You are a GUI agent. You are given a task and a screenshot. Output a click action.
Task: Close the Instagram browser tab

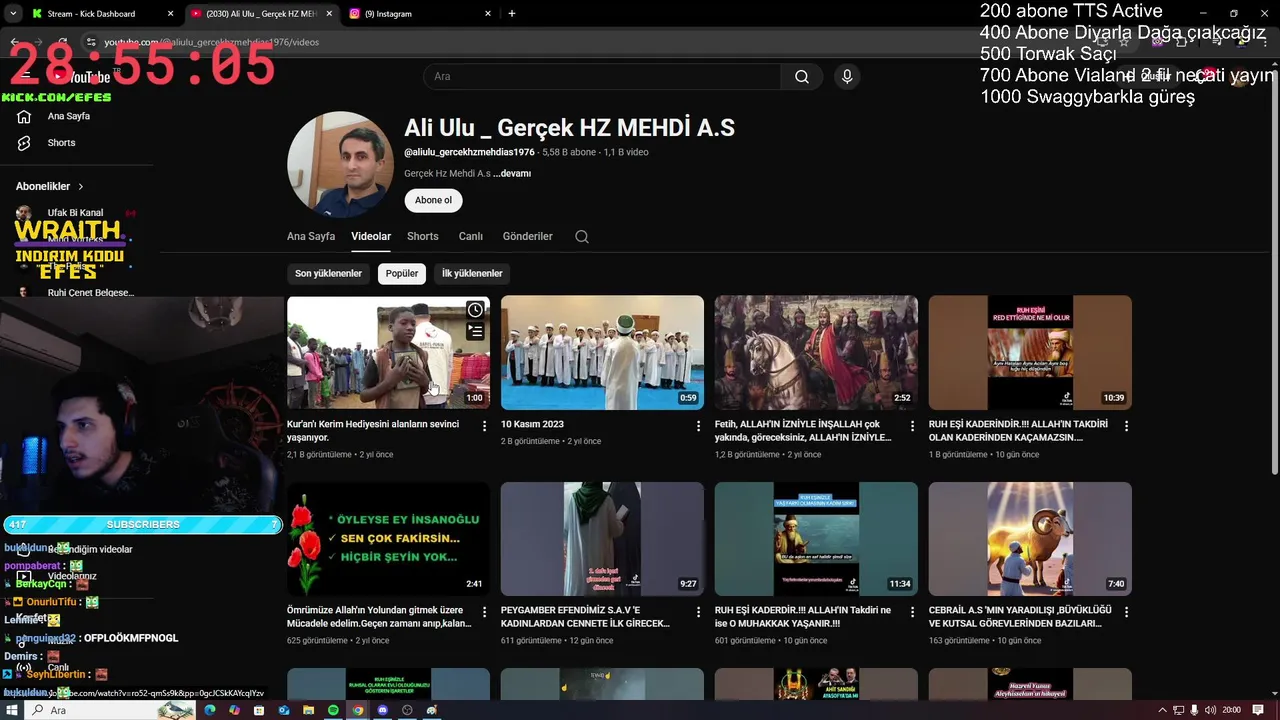(x=488, y=14)
